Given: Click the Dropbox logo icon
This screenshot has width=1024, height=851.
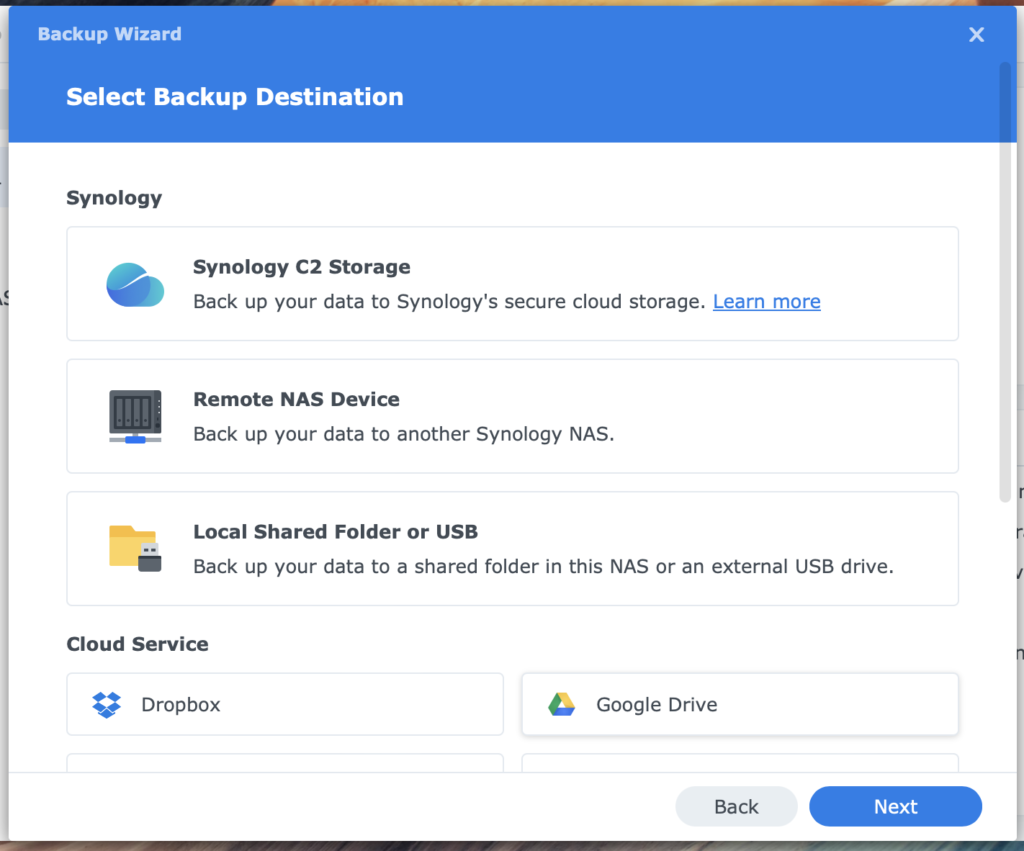Looking at the screenshot, I should point(106,705).
